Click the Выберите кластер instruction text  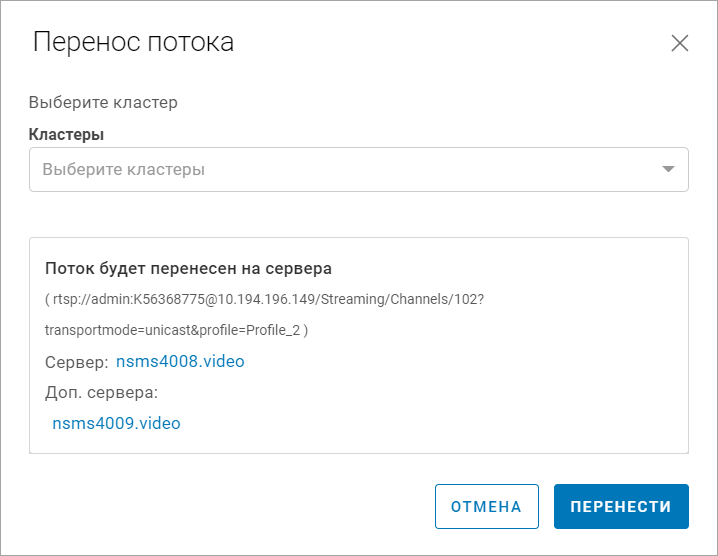103,102
